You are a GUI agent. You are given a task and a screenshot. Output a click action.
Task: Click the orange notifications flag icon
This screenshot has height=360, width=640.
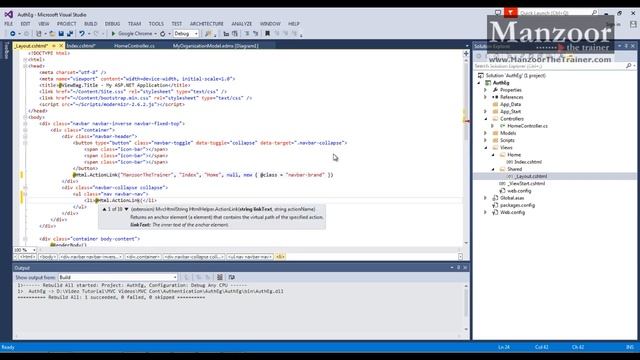click(510, 13)
